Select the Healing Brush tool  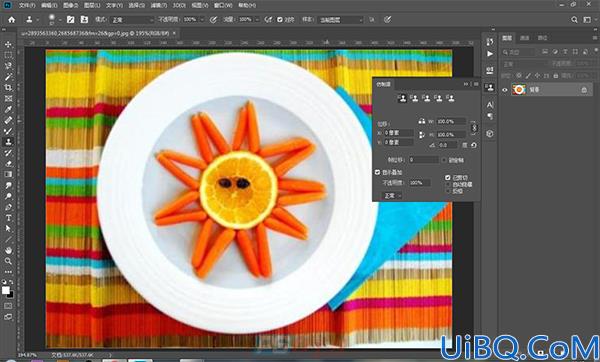click(8, 120)
